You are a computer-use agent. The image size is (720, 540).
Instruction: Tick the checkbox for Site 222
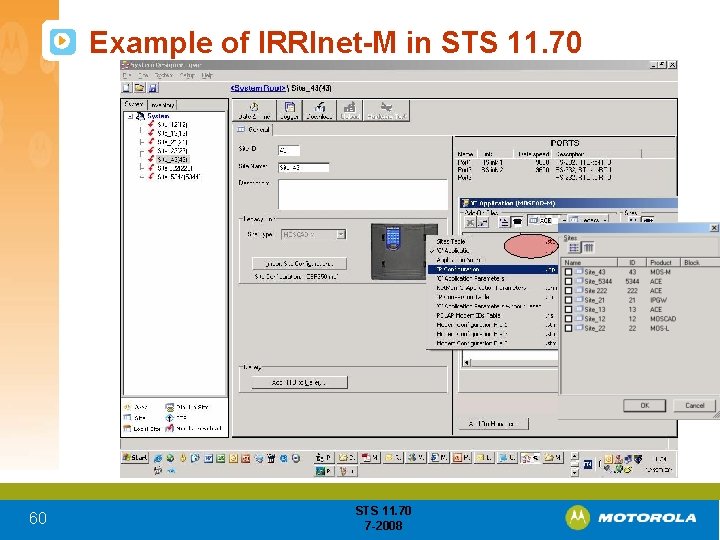pos(568,291)
